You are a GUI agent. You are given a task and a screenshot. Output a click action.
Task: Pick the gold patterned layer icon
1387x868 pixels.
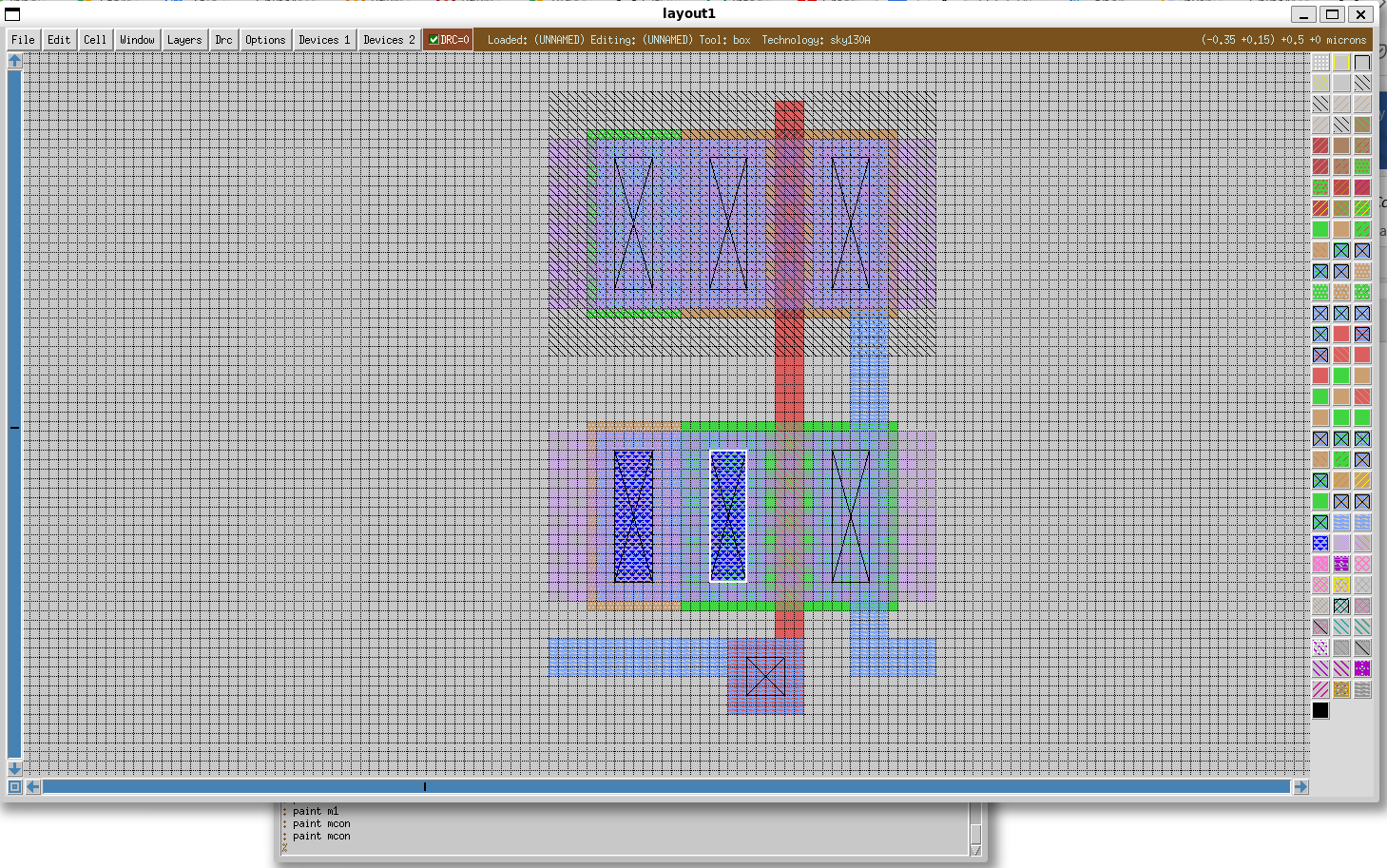pos(1341,689)
